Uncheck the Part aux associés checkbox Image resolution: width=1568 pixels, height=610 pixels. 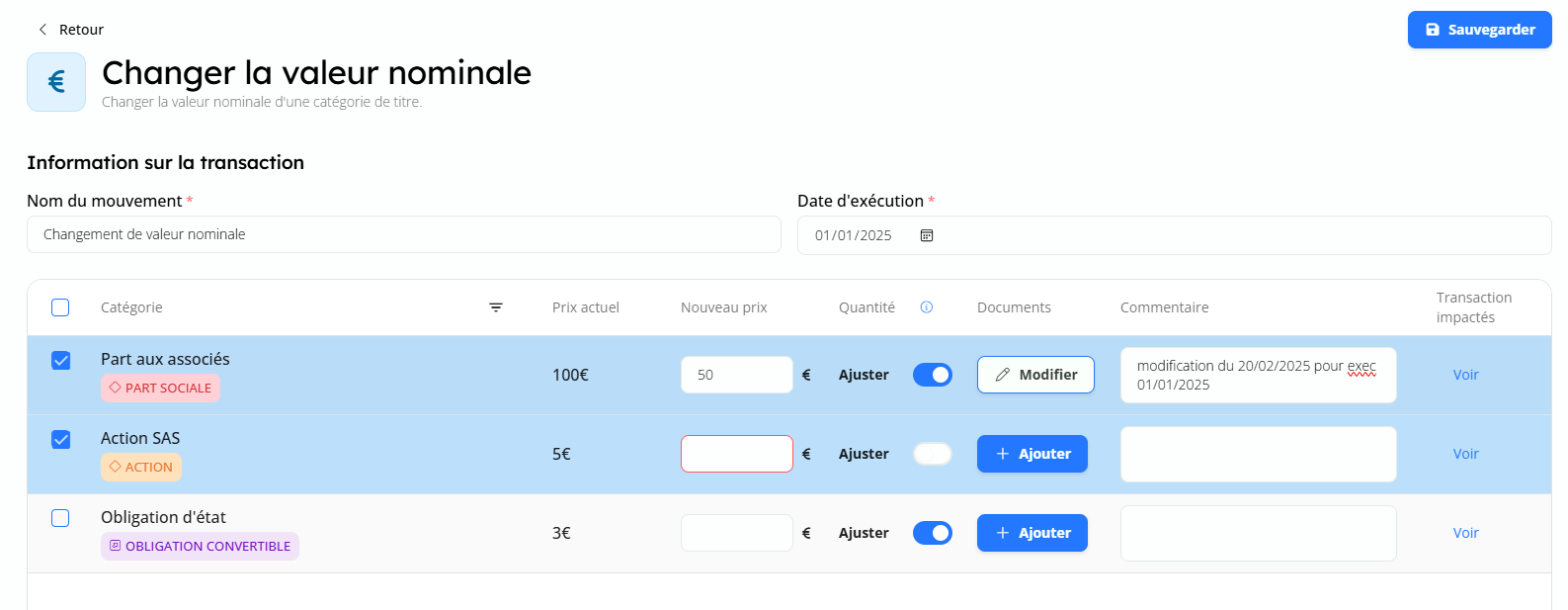61,361
